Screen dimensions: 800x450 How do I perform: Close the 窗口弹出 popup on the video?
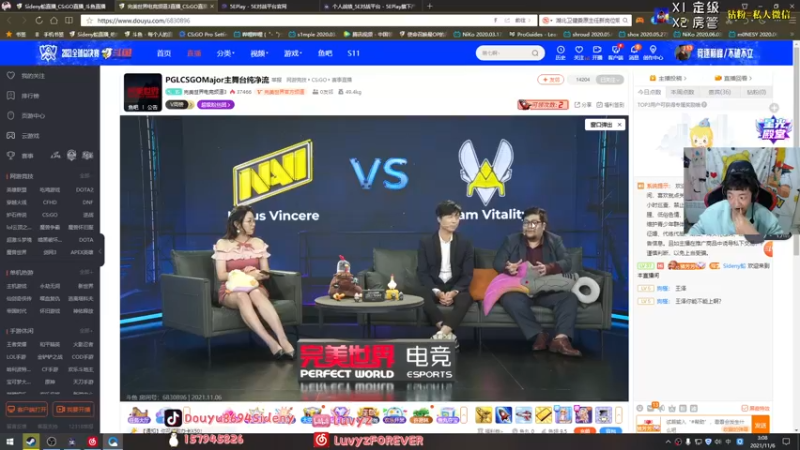619,124
